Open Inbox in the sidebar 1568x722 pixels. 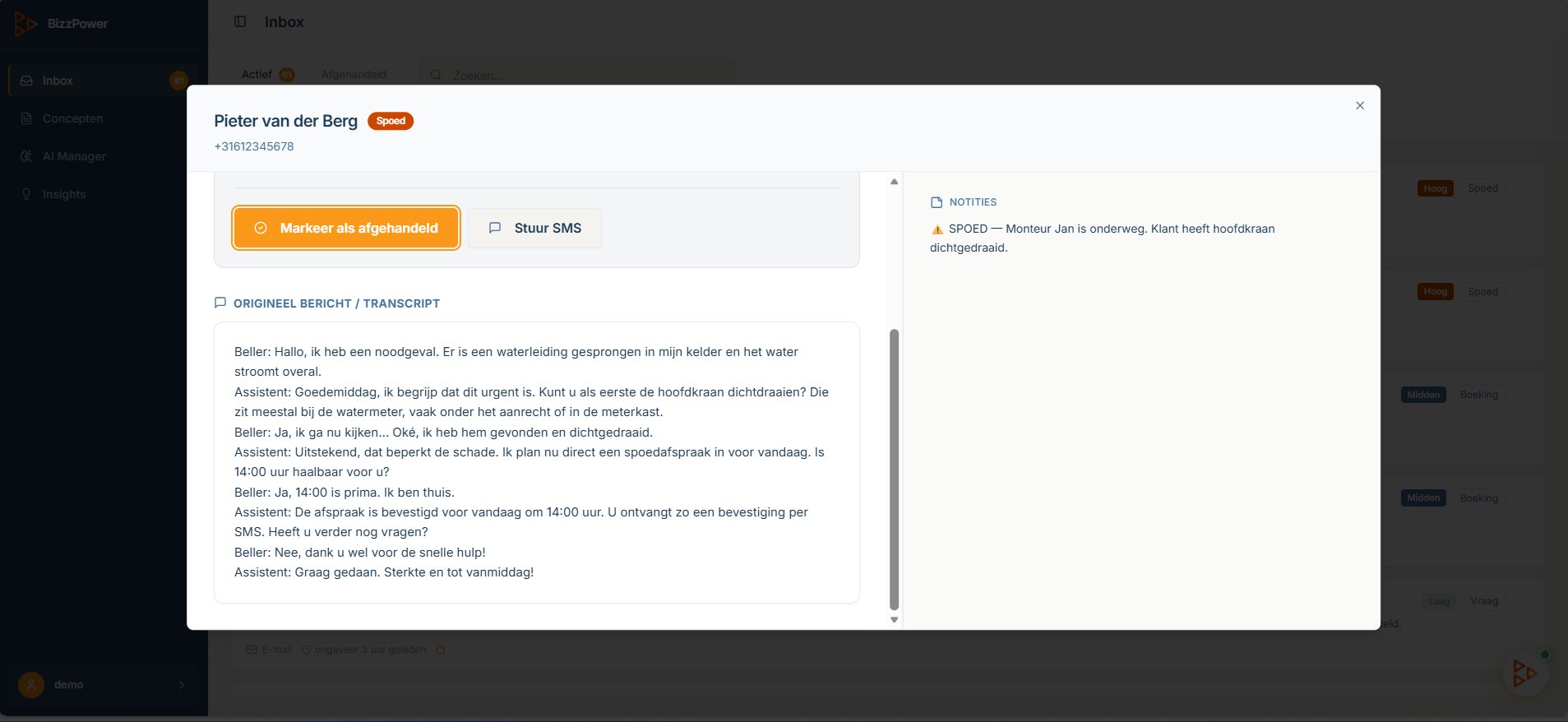[x=102, y=81]
